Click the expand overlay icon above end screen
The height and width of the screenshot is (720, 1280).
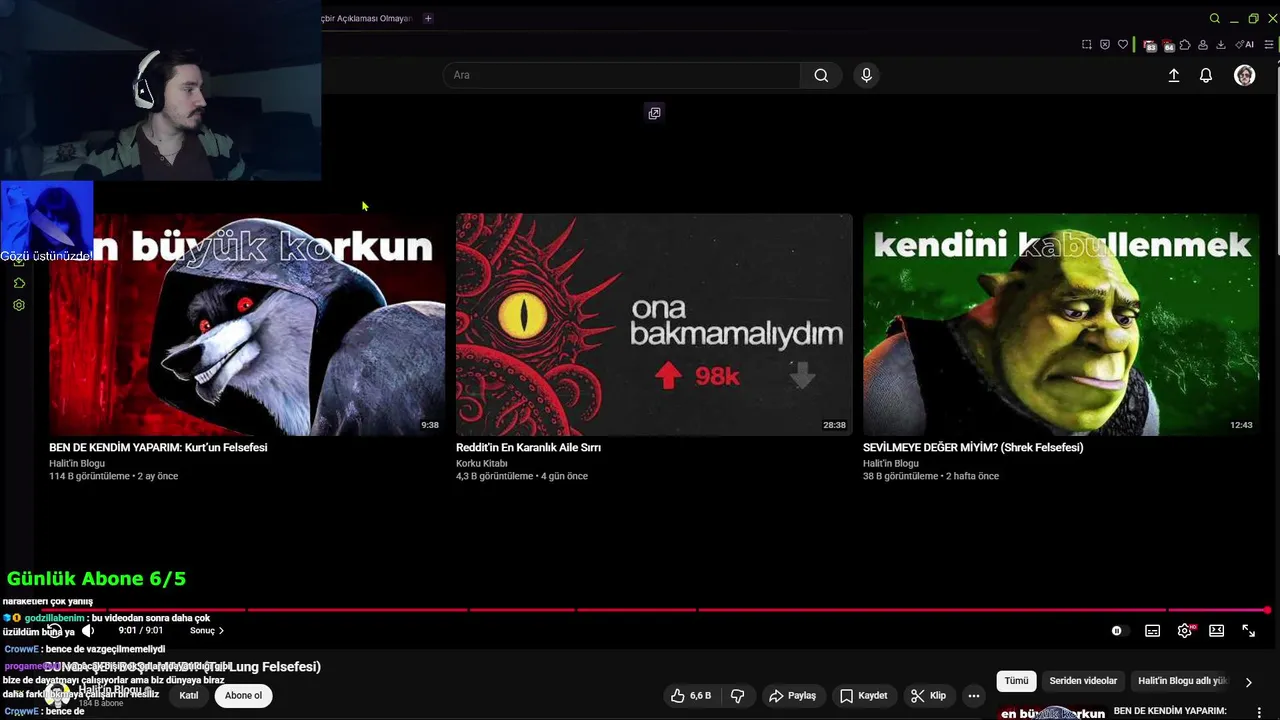(x=654, y=113)
